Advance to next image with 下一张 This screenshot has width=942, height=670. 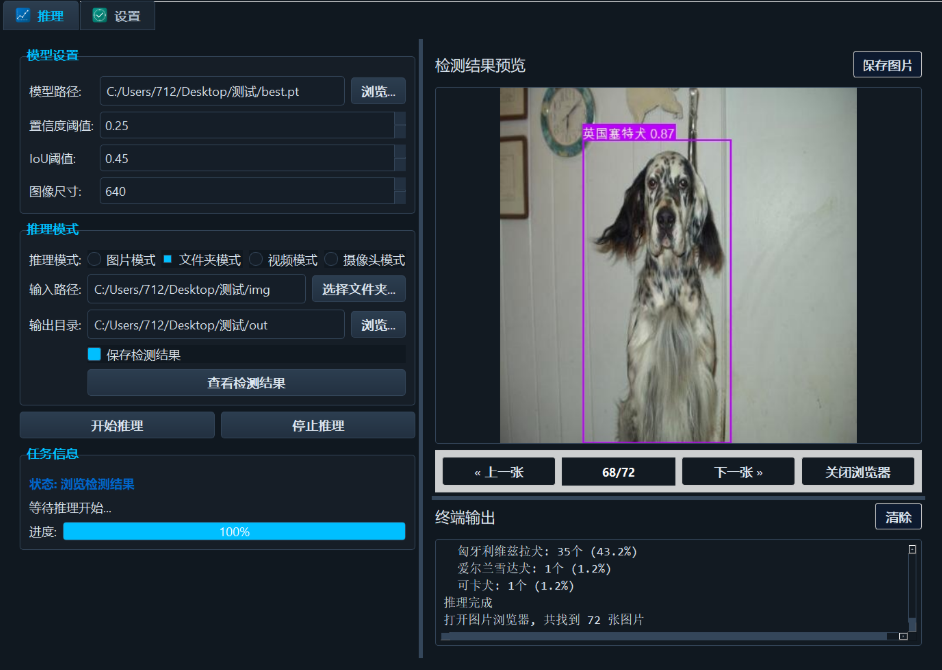point(737,470)
